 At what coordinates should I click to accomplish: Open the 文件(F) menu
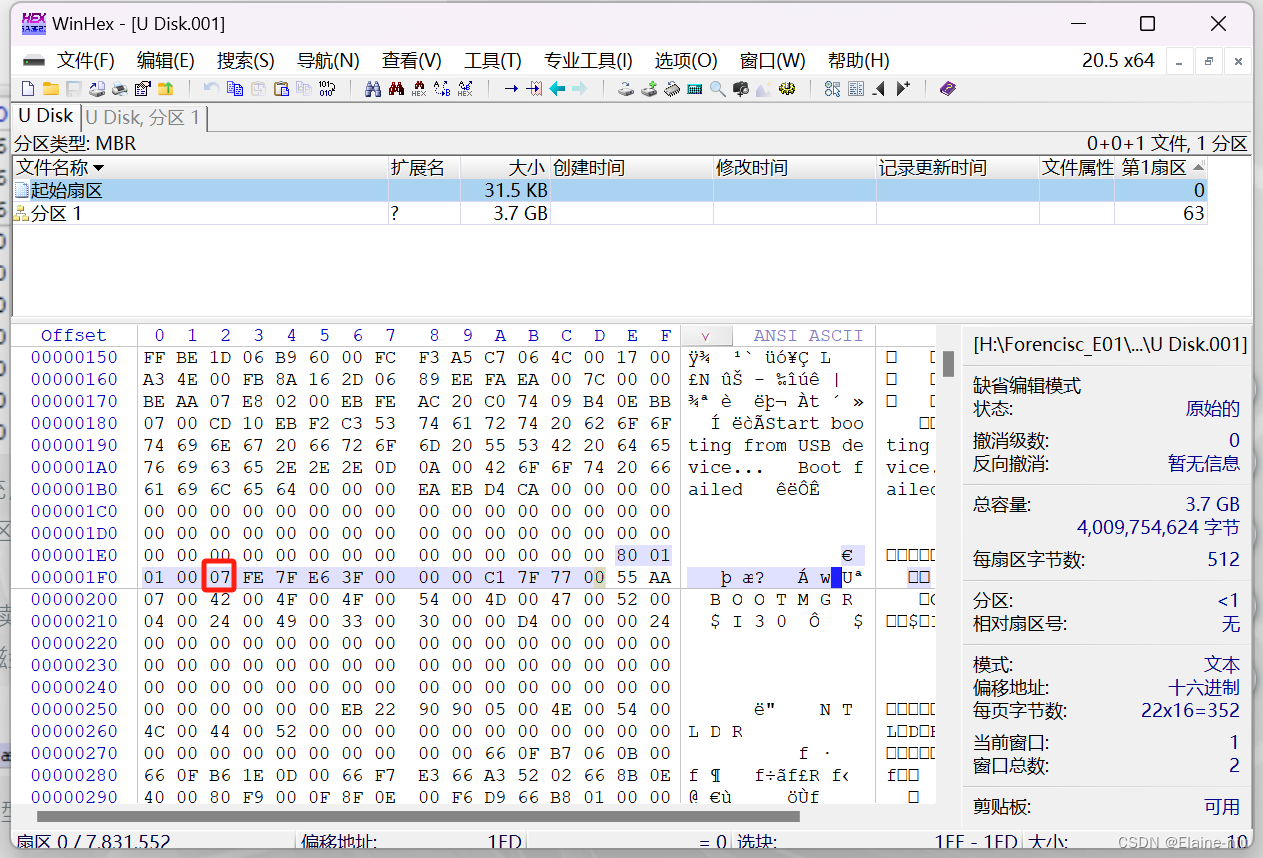(85, 60)
